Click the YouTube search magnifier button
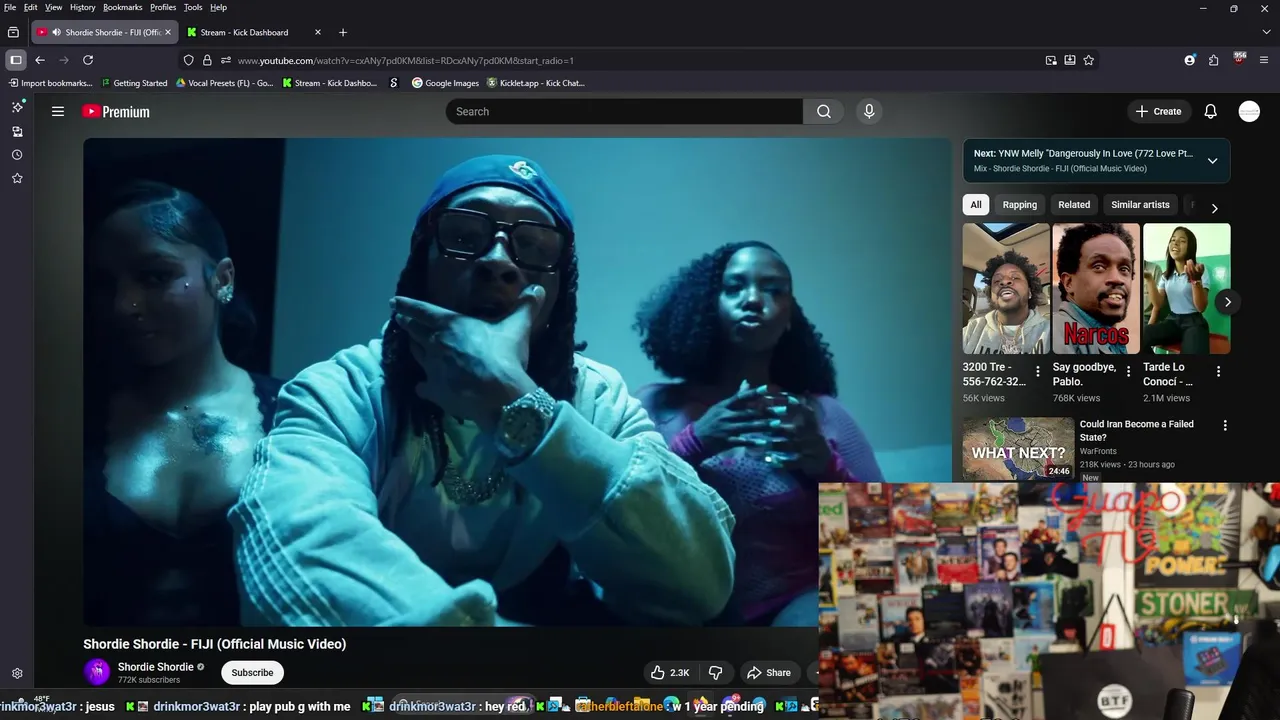 (x=824, y=111)
